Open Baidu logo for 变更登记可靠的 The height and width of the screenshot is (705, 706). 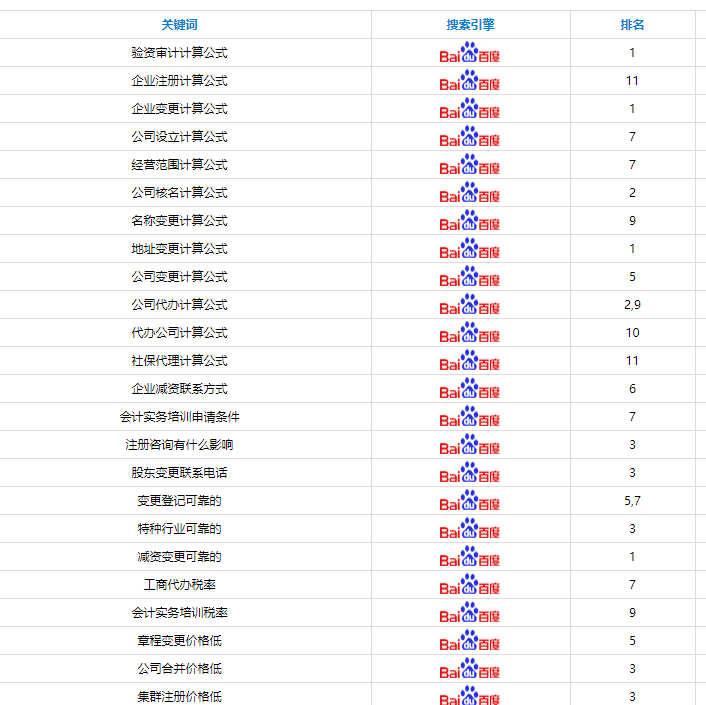tap(470, 500)
